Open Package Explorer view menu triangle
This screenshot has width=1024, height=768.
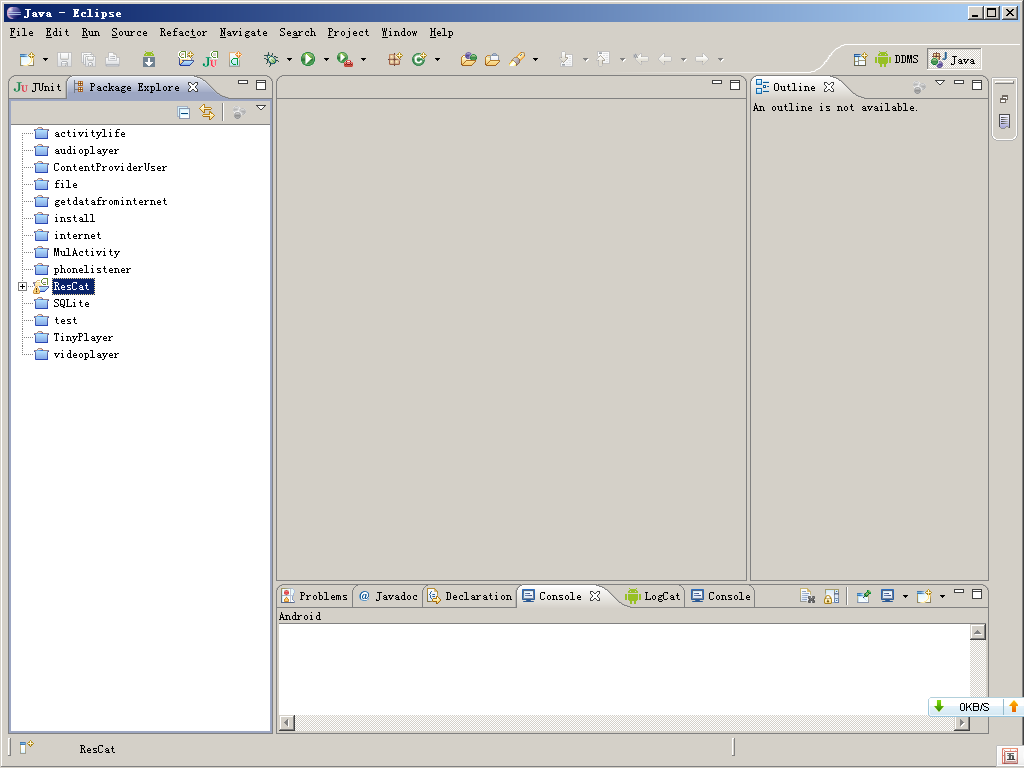point(261,108)
